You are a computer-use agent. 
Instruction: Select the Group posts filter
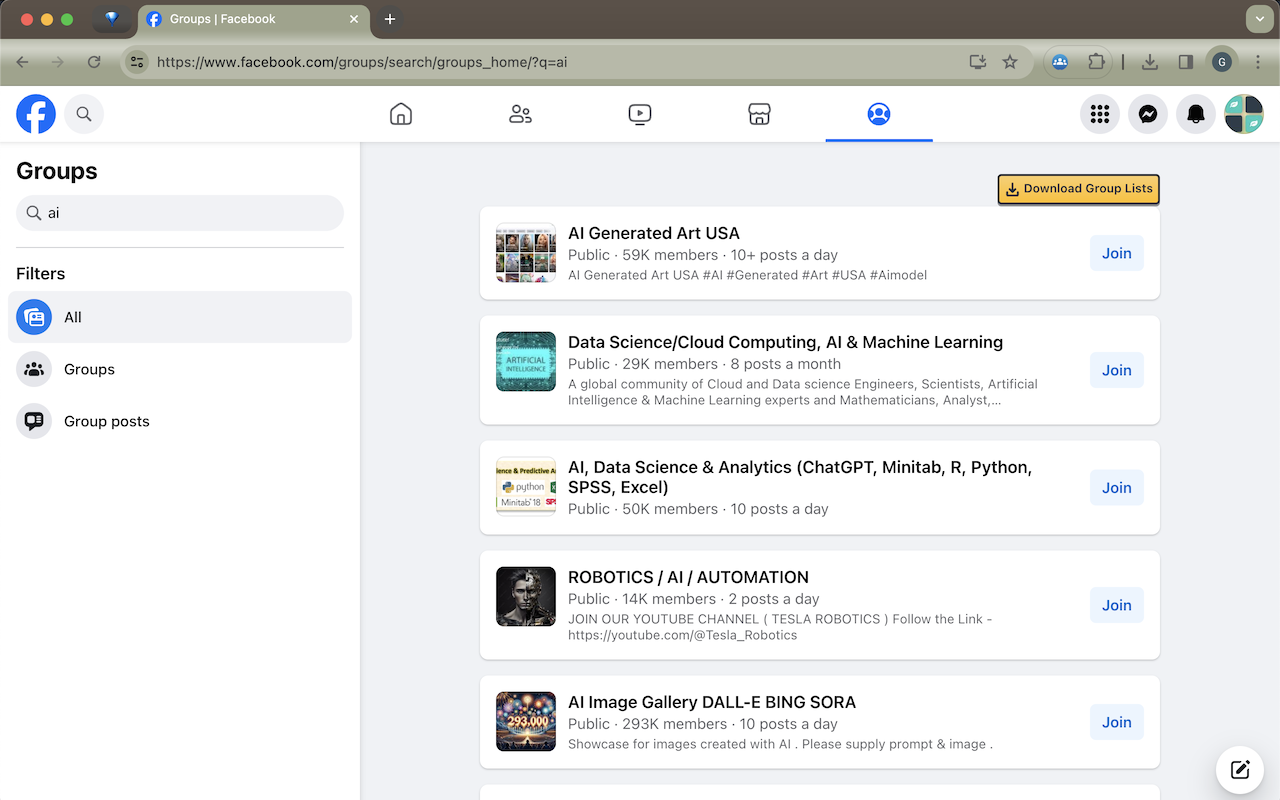click(x=180, y=421)
